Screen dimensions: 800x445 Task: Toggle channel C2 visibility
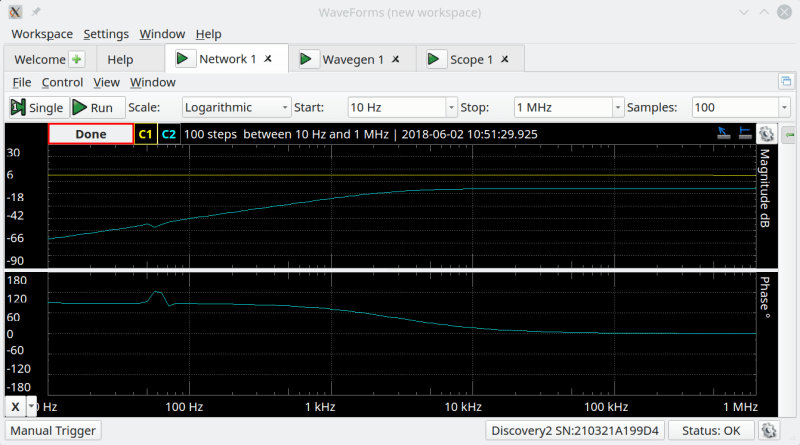[x=169, y=134]
